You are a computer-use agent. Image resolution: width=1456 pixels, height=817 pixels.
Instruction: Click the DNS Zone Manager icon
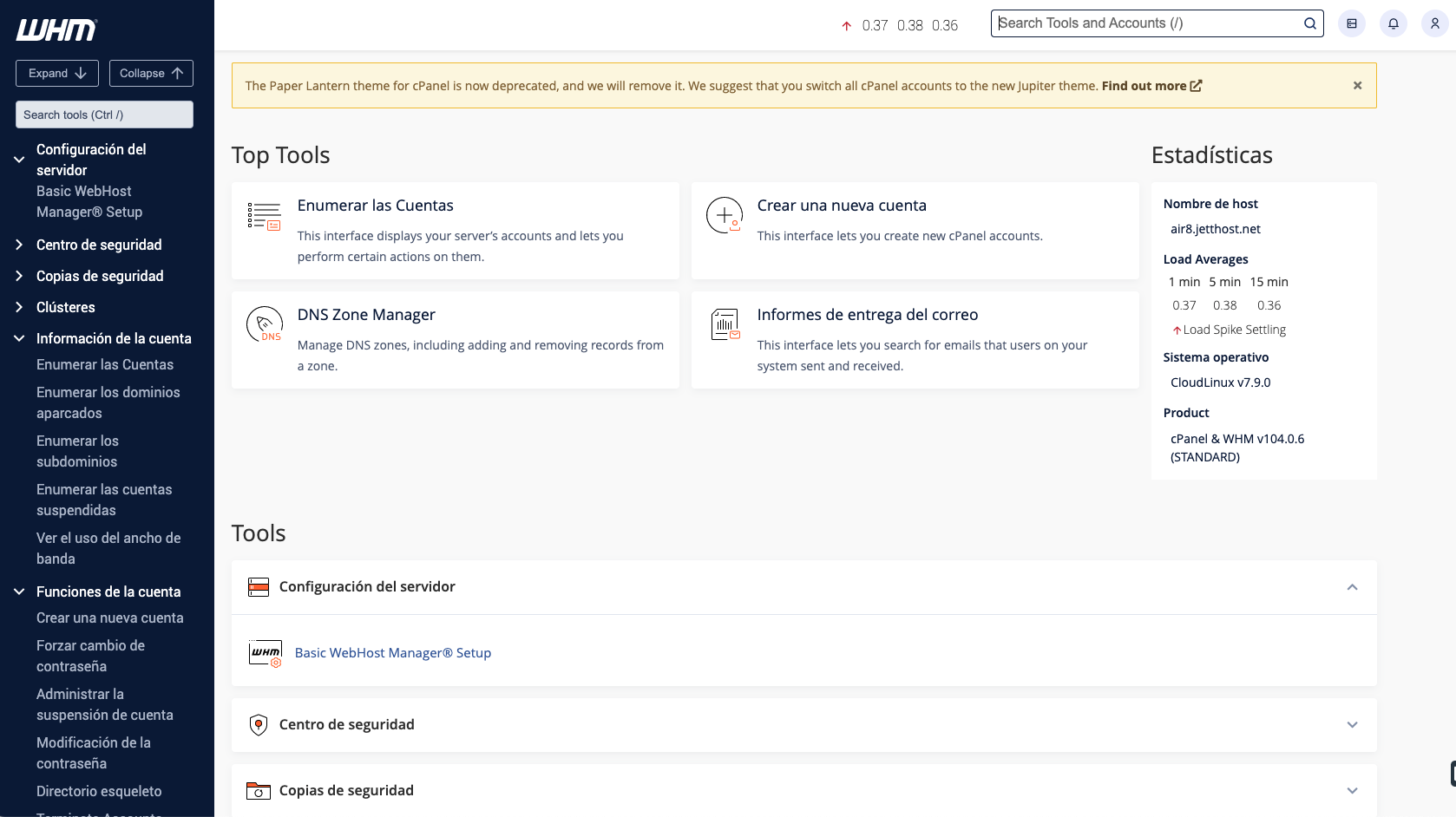(265, 324)
